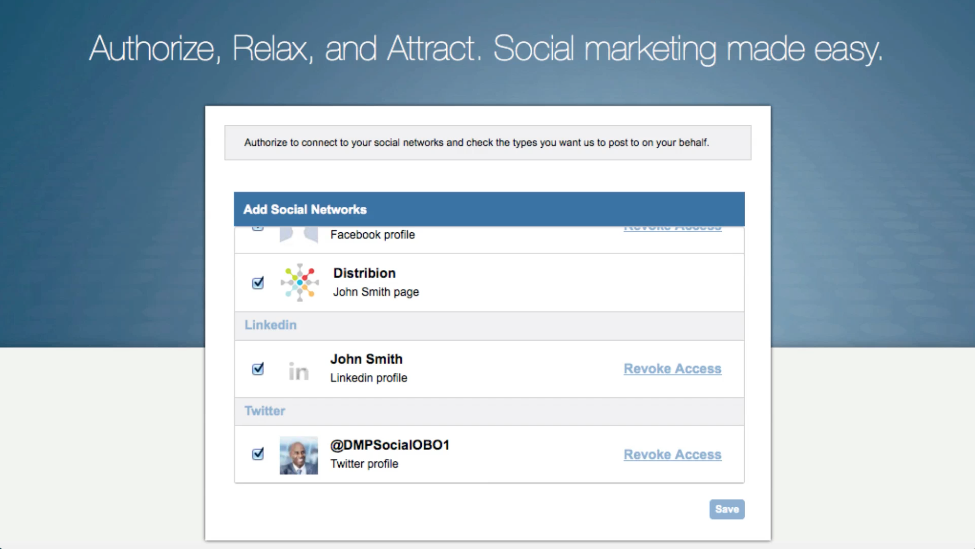Click the "John Smith" Linkedin account name
Viewport: 975px width, 549px height.
(x=366, y=359)
